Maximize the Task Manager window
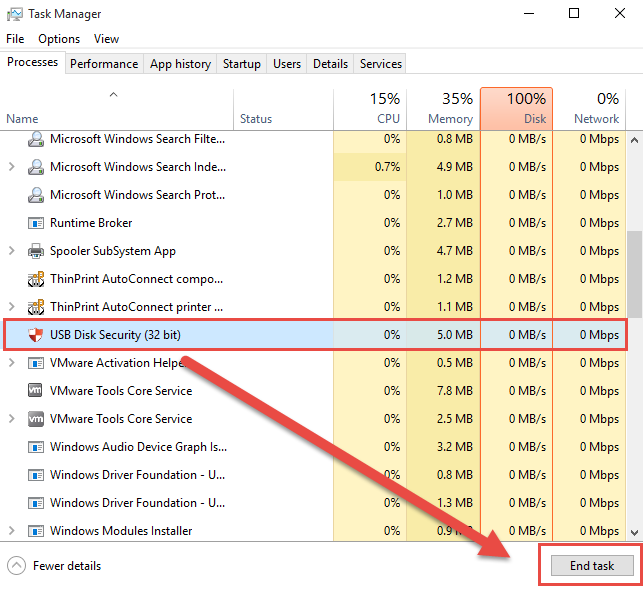The height and width of the screenshot is (590, 643). [574, 14]
